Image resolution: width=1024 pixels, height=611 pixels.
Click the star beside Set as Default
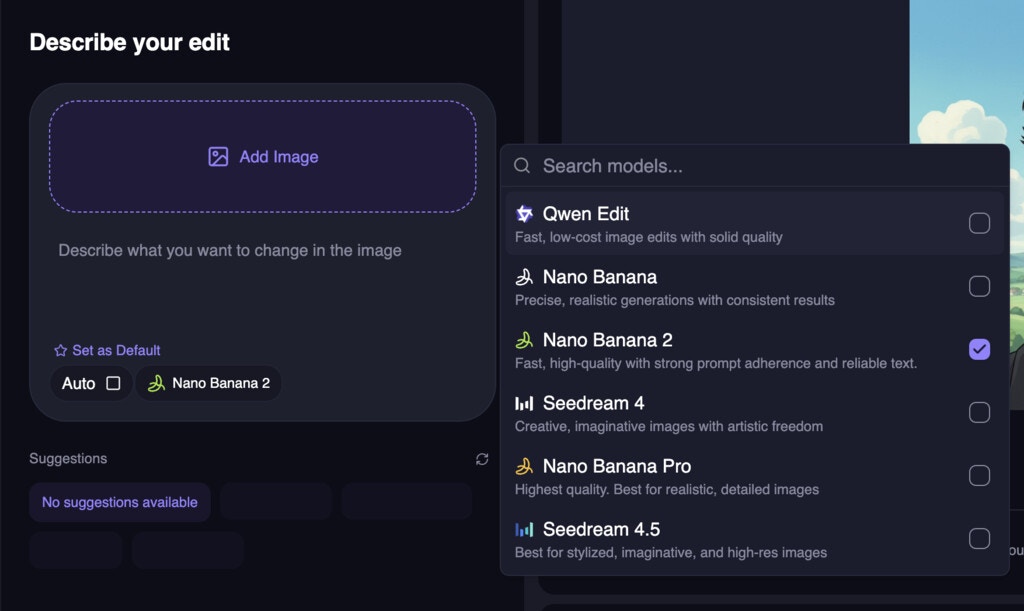[61, 350]
